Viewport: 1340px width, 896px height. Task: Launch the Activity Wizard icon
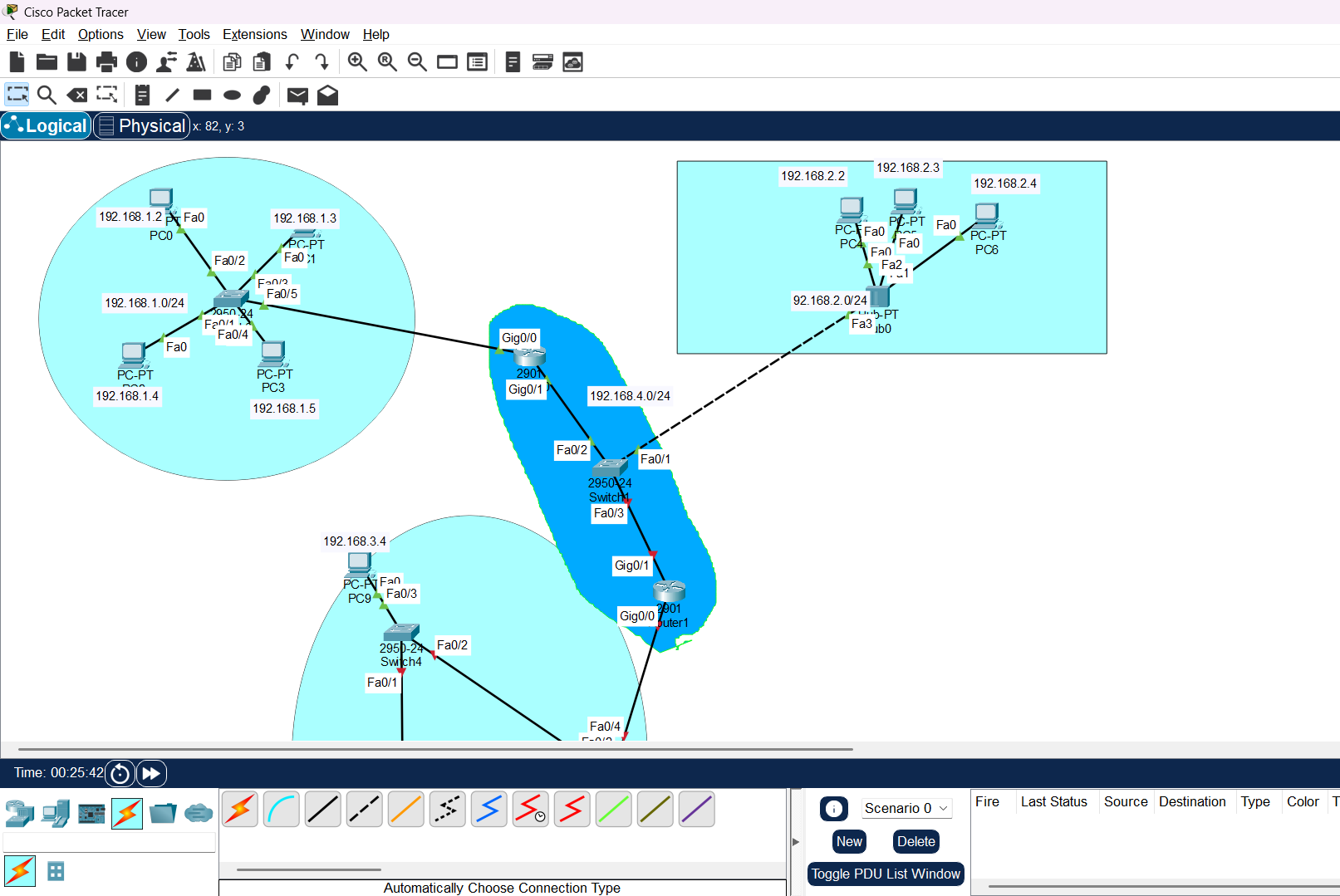click(x=196, y=62)
